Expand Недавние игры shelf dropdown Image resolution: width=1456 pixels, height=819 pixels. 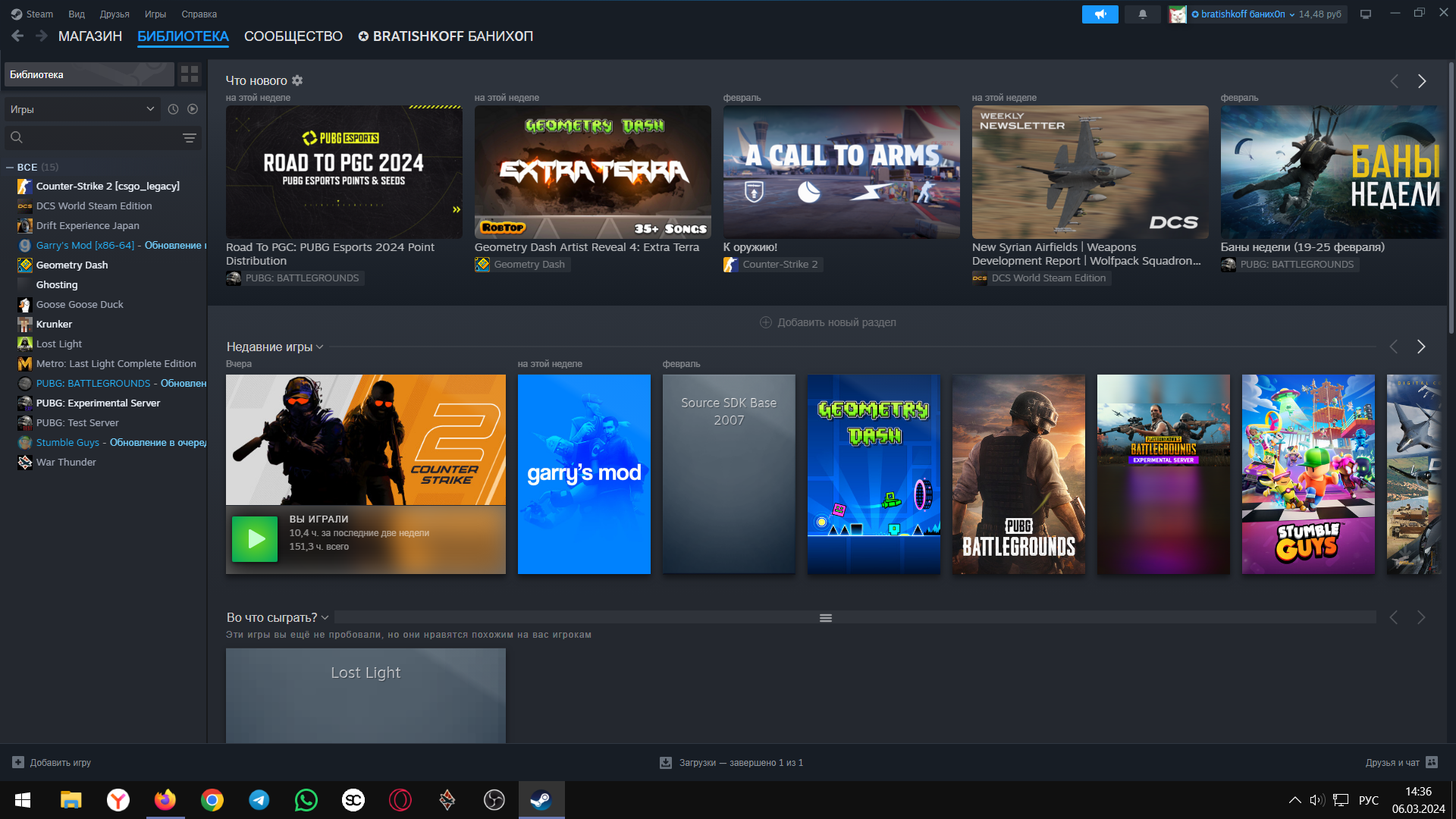320,347
